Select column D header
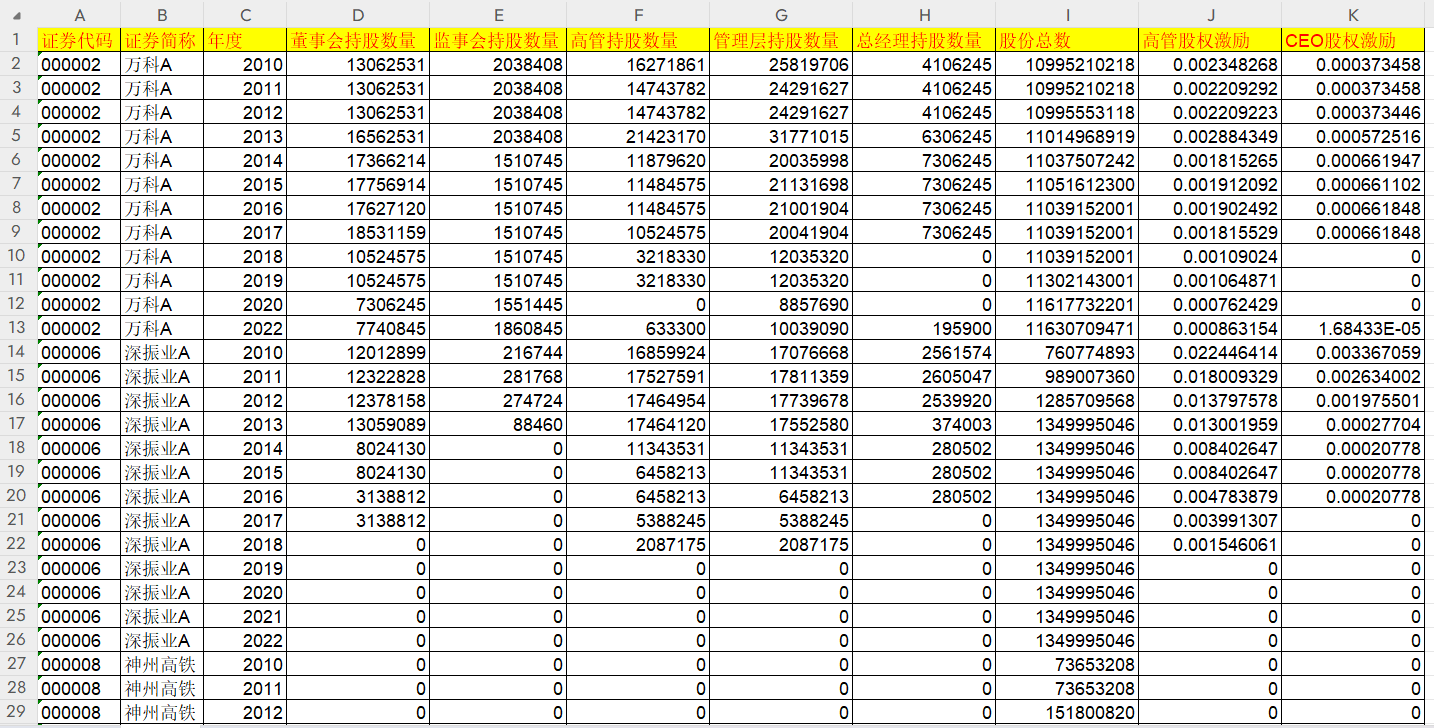Image resolution: width=1434 pixels, height=728 pixels. tap(358, 15)
